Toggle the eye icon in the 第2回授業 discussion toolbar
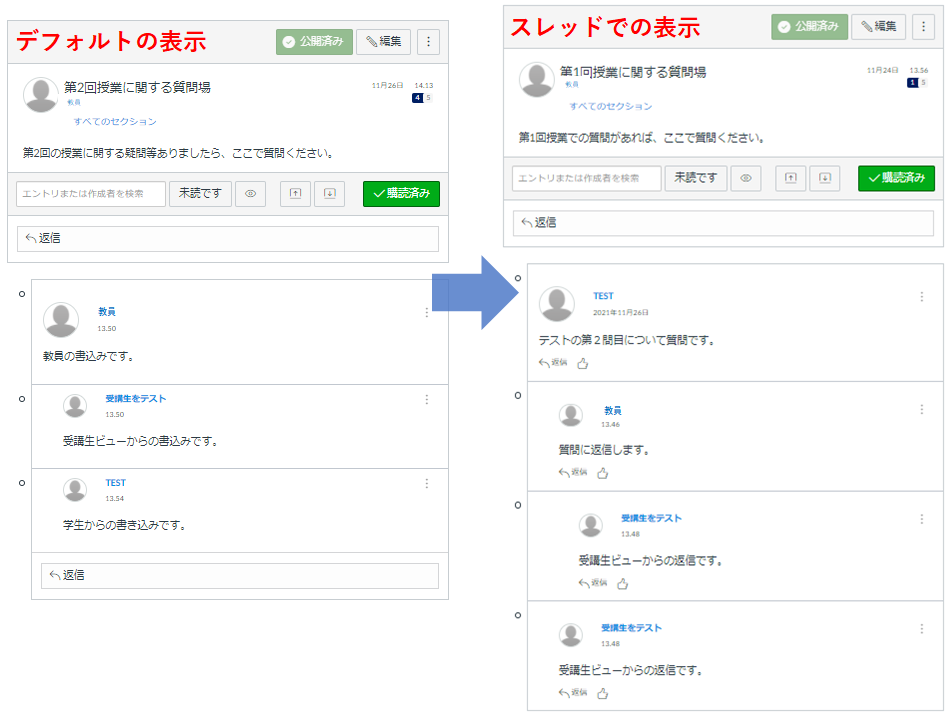 point(251,194)
